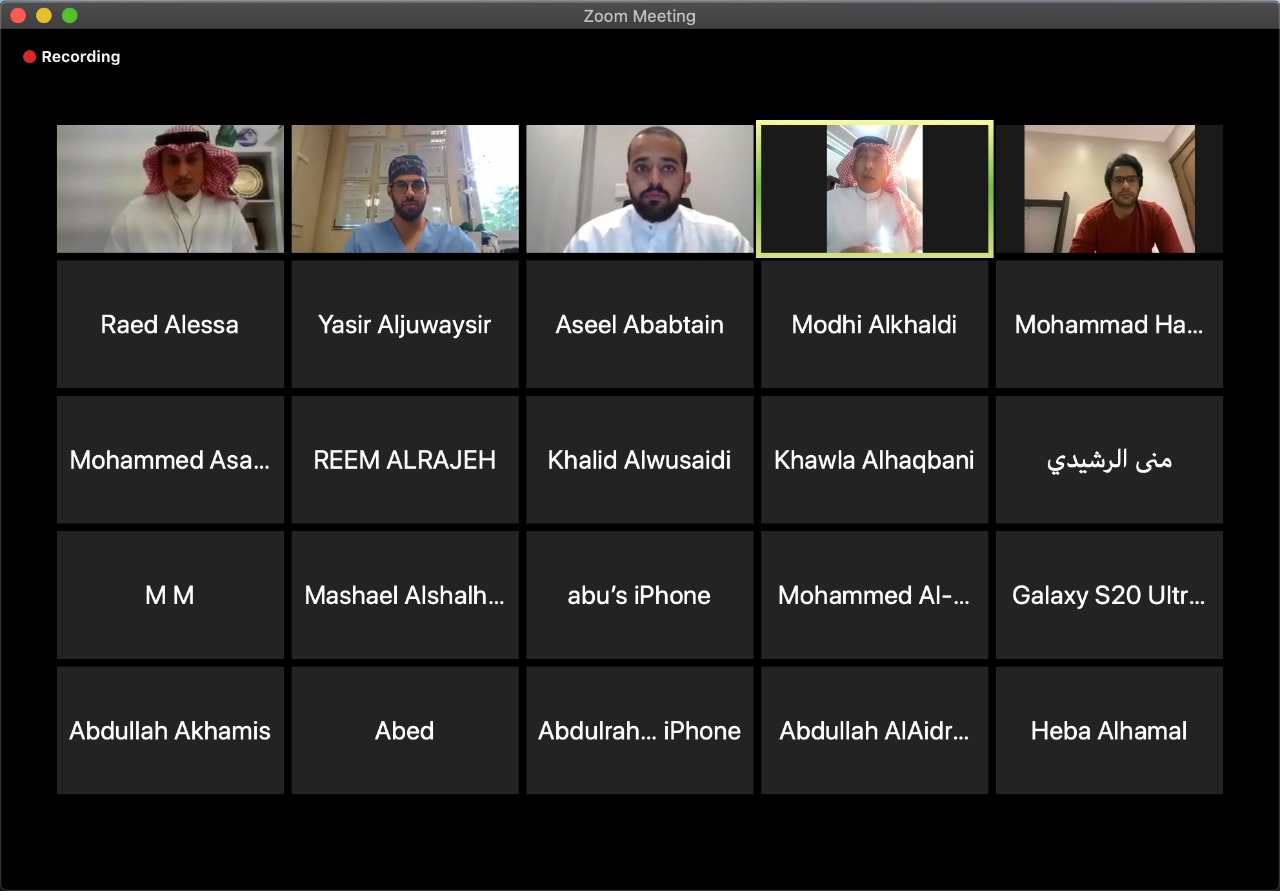This screenshot has width=1280, height=891.
Task: Click the red Recording indicator
Action: 71,57
